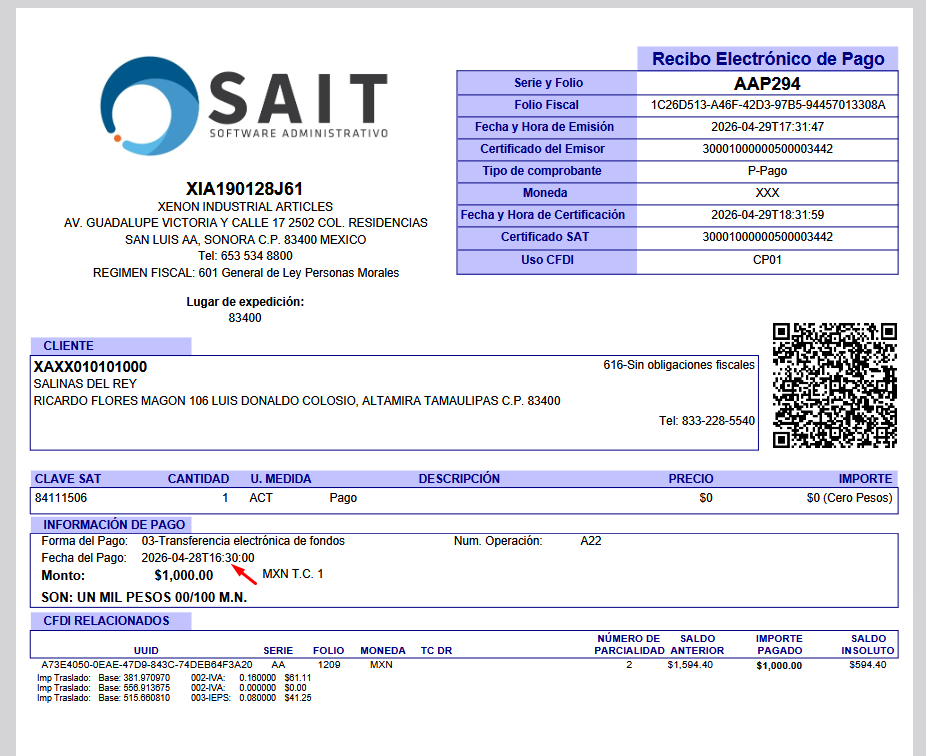Click description cell Pago
The height and width of the screenshot is (756, 926).
pos(343,498)
